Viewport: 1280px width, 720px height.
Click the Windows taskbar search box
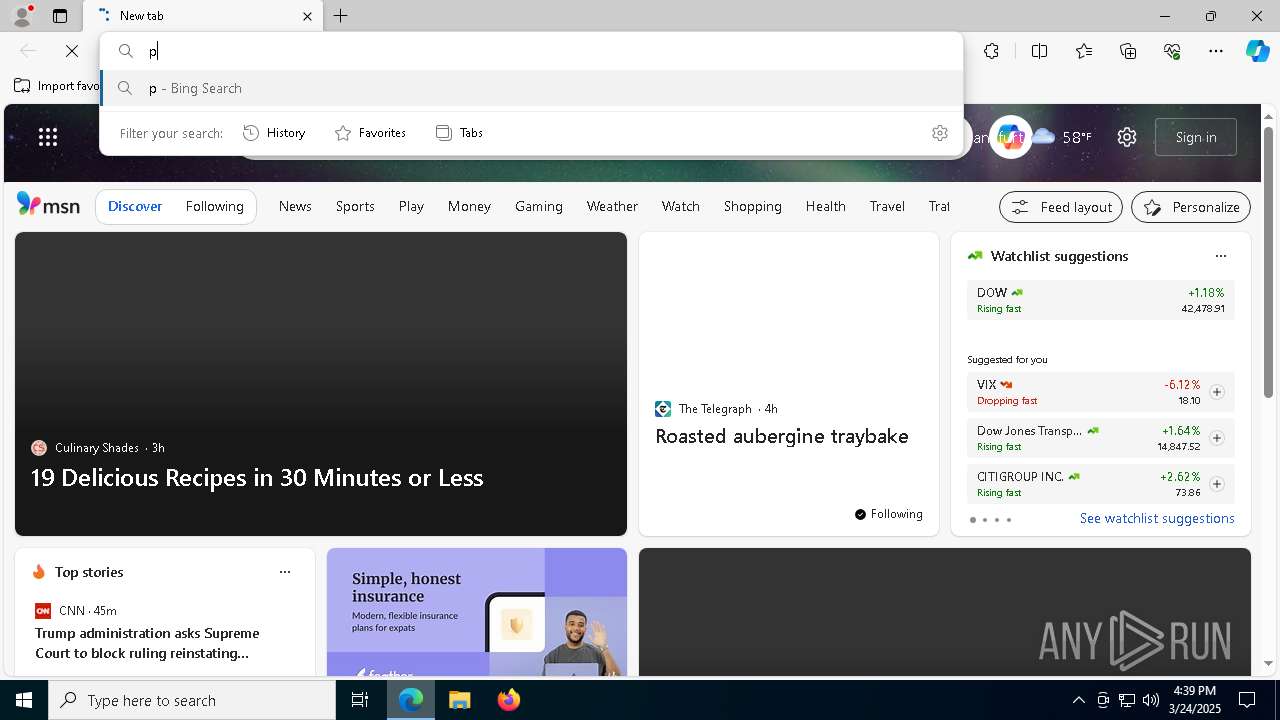pyautogui.click(x=192, y=700)
